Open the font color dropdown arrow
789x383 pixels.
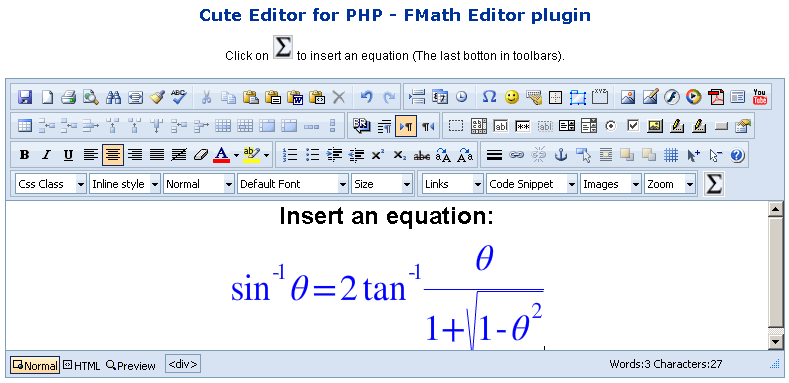point(236,155)
